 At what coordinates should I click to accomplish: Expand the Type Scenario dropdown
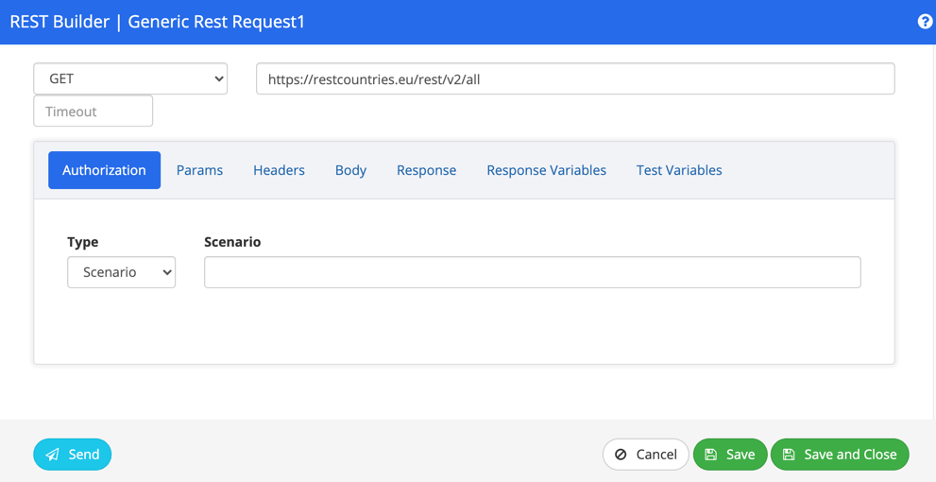click(x=121, y=272)
